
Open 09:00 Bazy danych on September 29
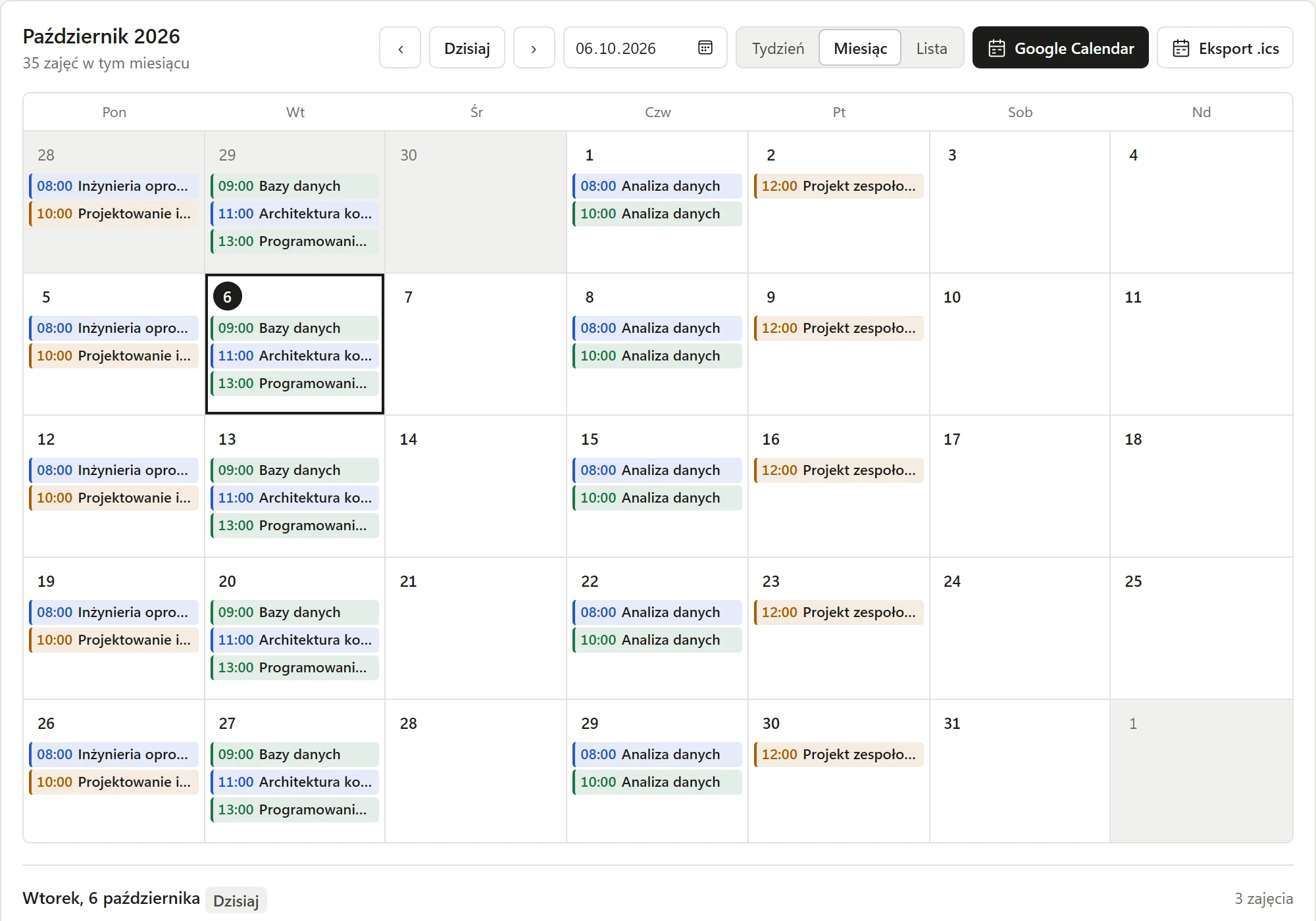coord(295,186)
